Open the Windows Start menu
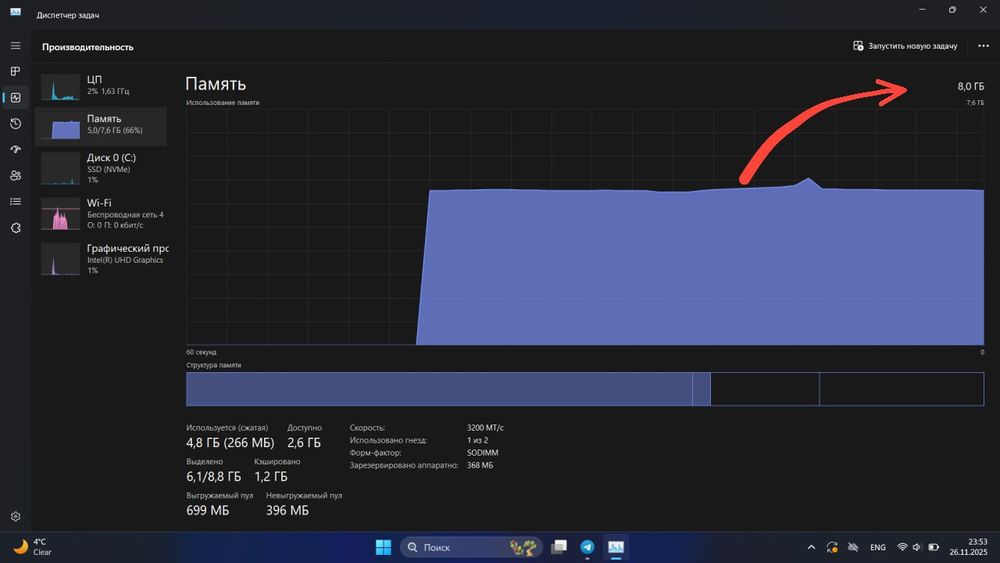This screenshot has width=1000, height=563. click(x=383, y=547)
